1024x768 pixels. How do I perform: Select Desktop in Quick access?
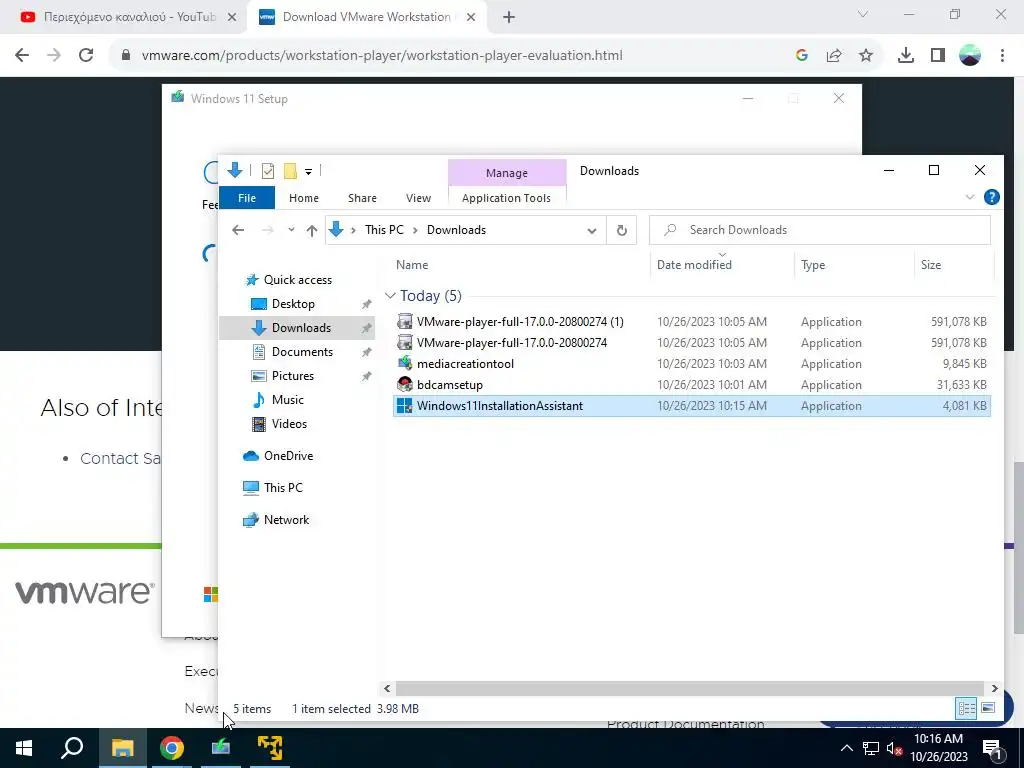point(293,304)
